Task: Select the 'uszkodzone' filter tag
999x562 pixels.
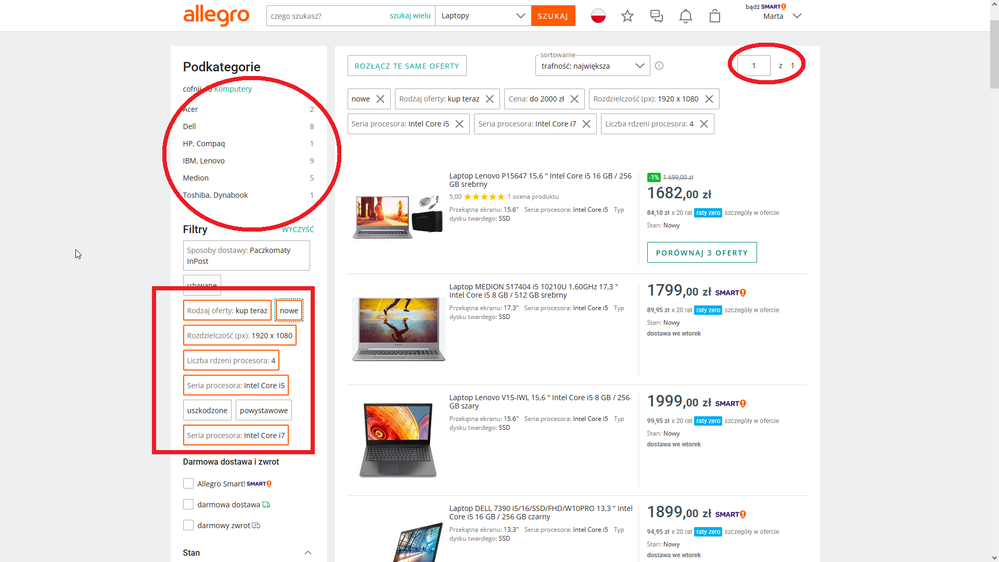Action: point(207,410)
